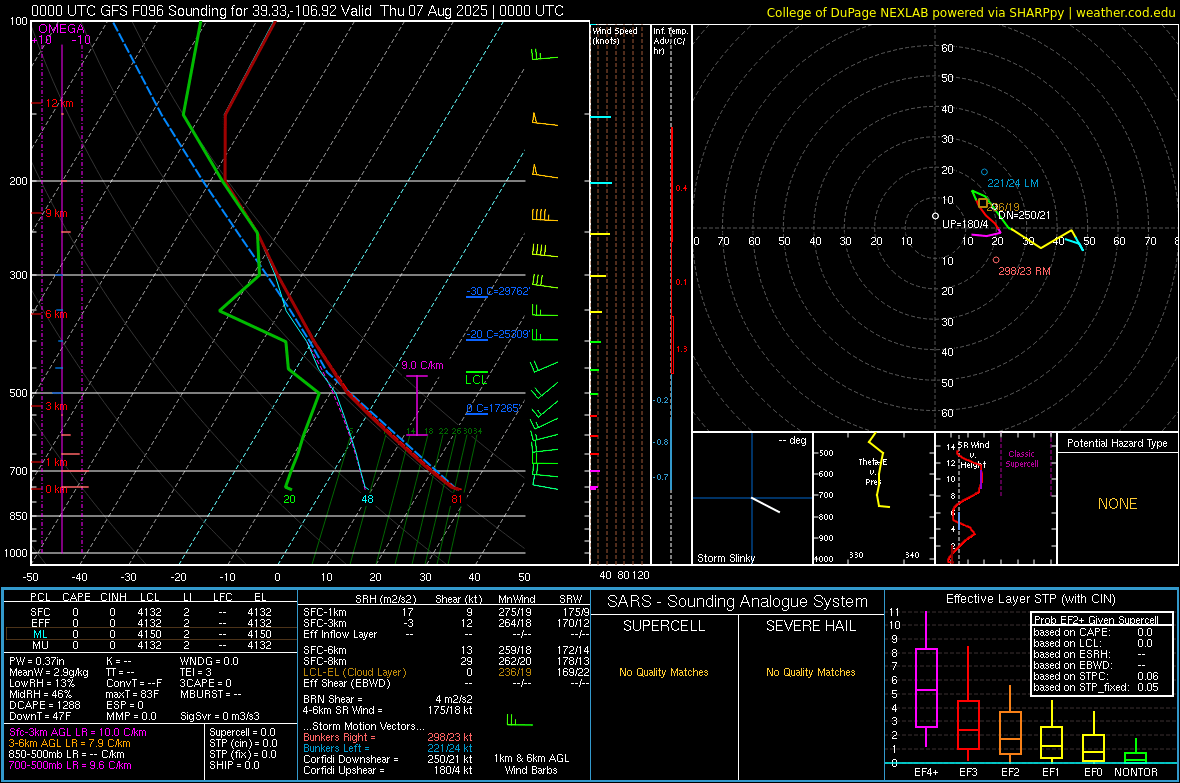This screenshot has width=1180, height=783.
Task: Click the 12 km height marker
Action: point(59,103)
